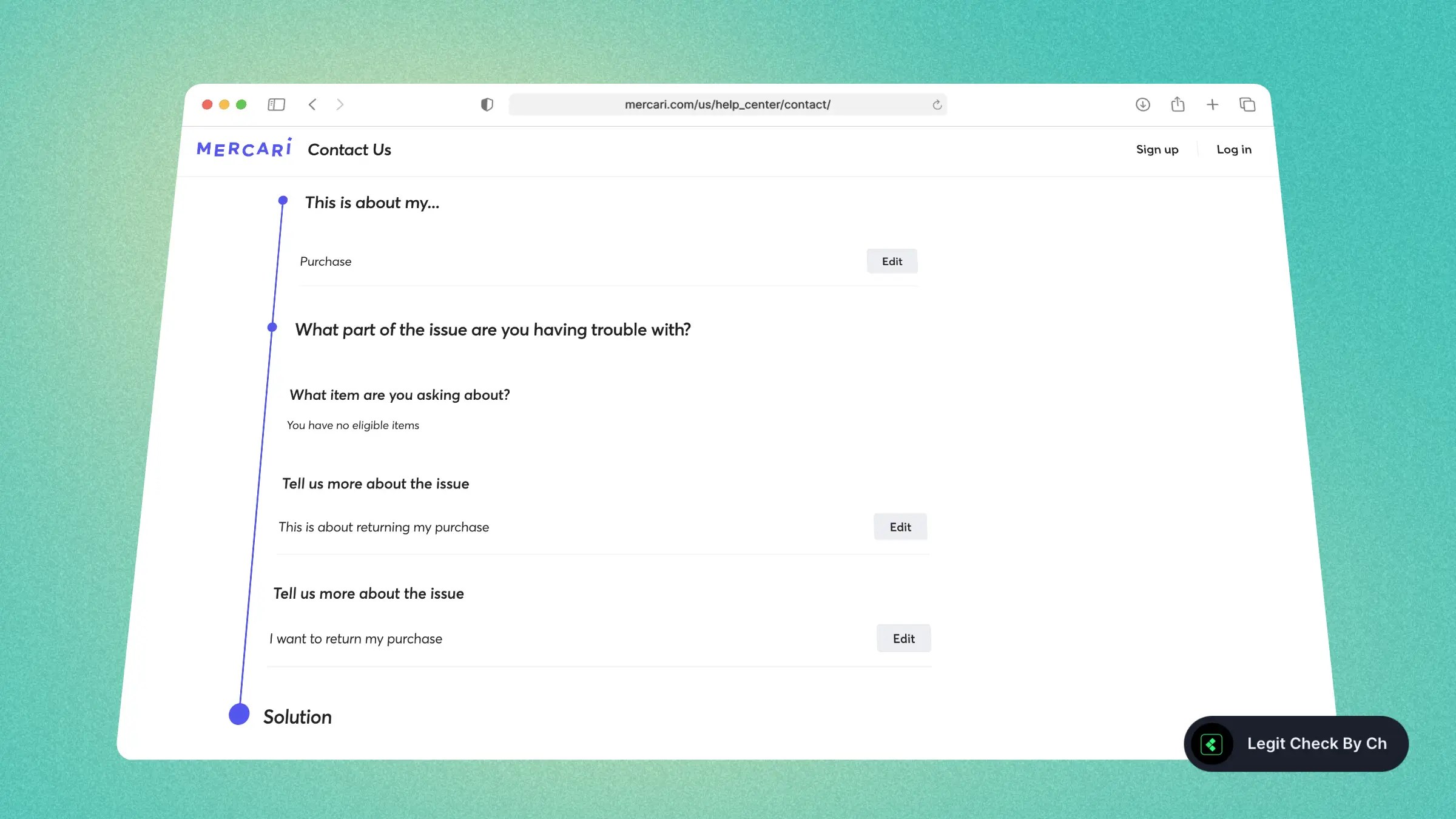1456x819 pixels.
Task: Click the Sign up link
Action: tap(1157, 149)
